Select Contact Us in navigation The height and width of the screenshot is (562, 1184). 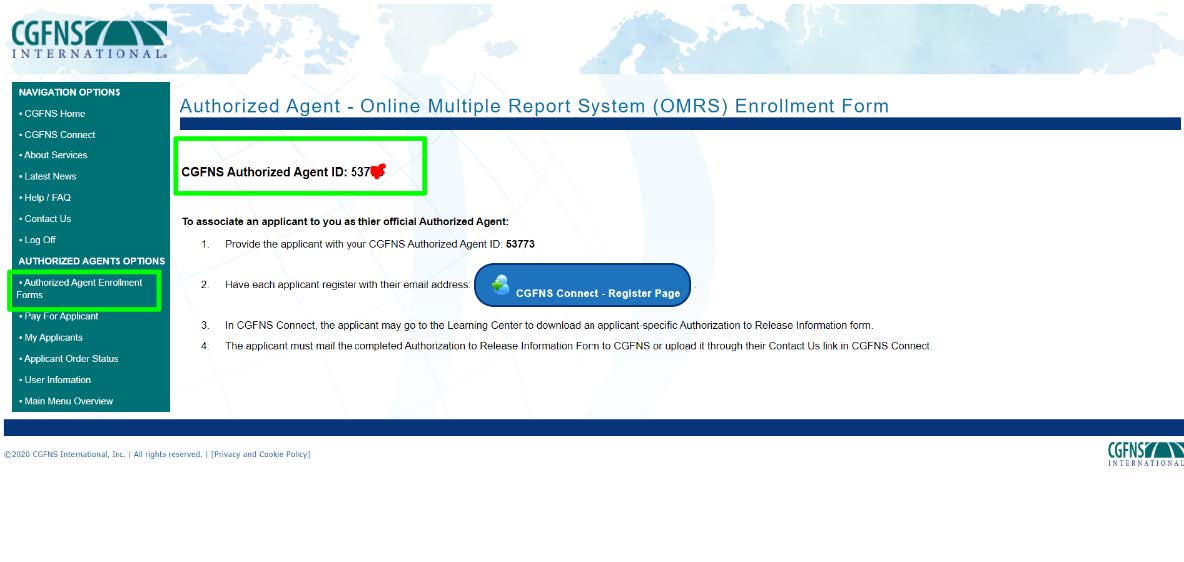[x=48, y=218]
